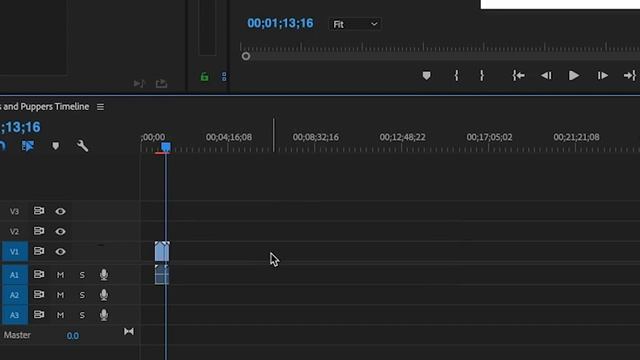Click the 00;21;21;08 ruler mark
The width and height of the screenshot is (640, 360).
pos(576,137)
